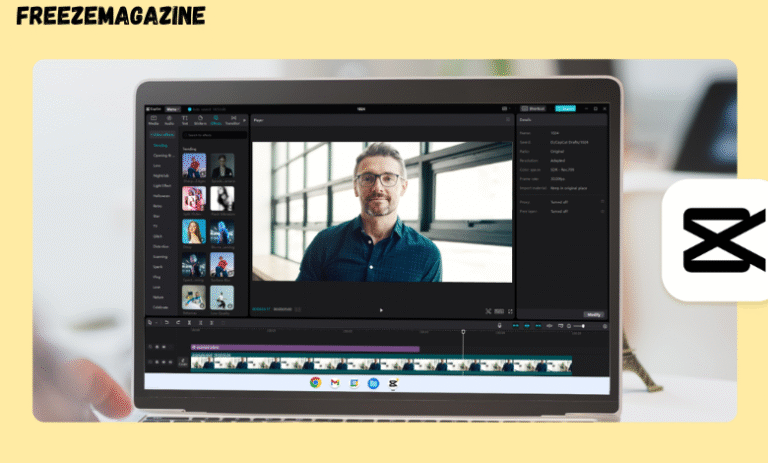Open Google Chrome from the shelf
Viewport: 768px width, 463px height.
[315, 383]
